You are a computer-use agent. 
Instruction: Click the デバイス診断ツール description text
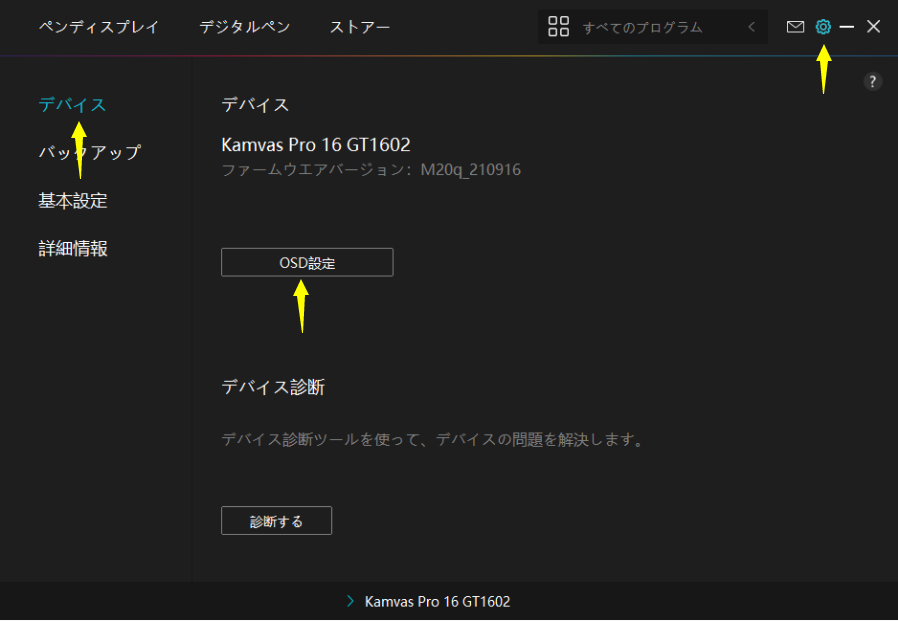(434, 439)
